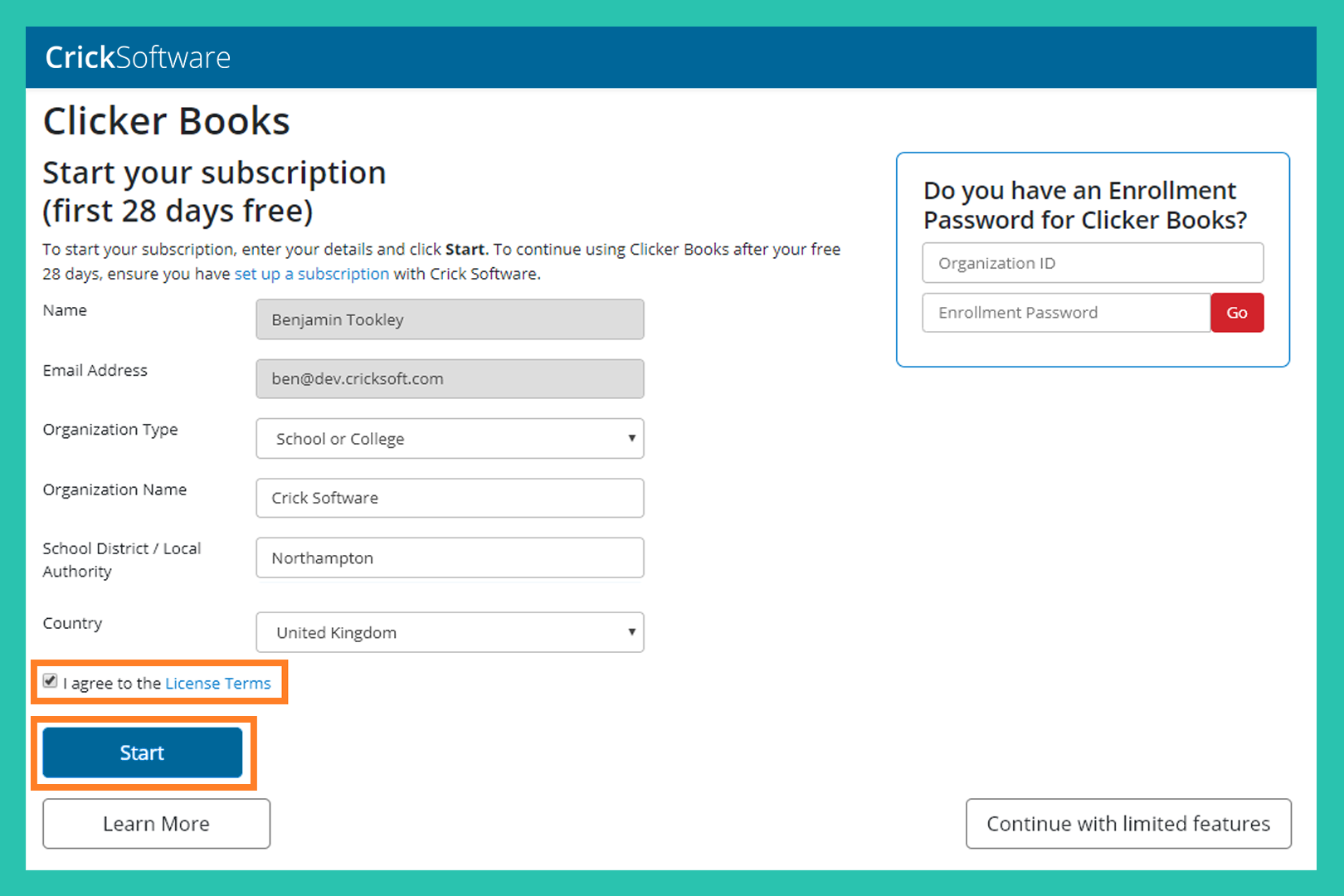Viewport: 1344px width, 896px height.
Task: Click the Clicker Books page title
Action: [166, 121]
